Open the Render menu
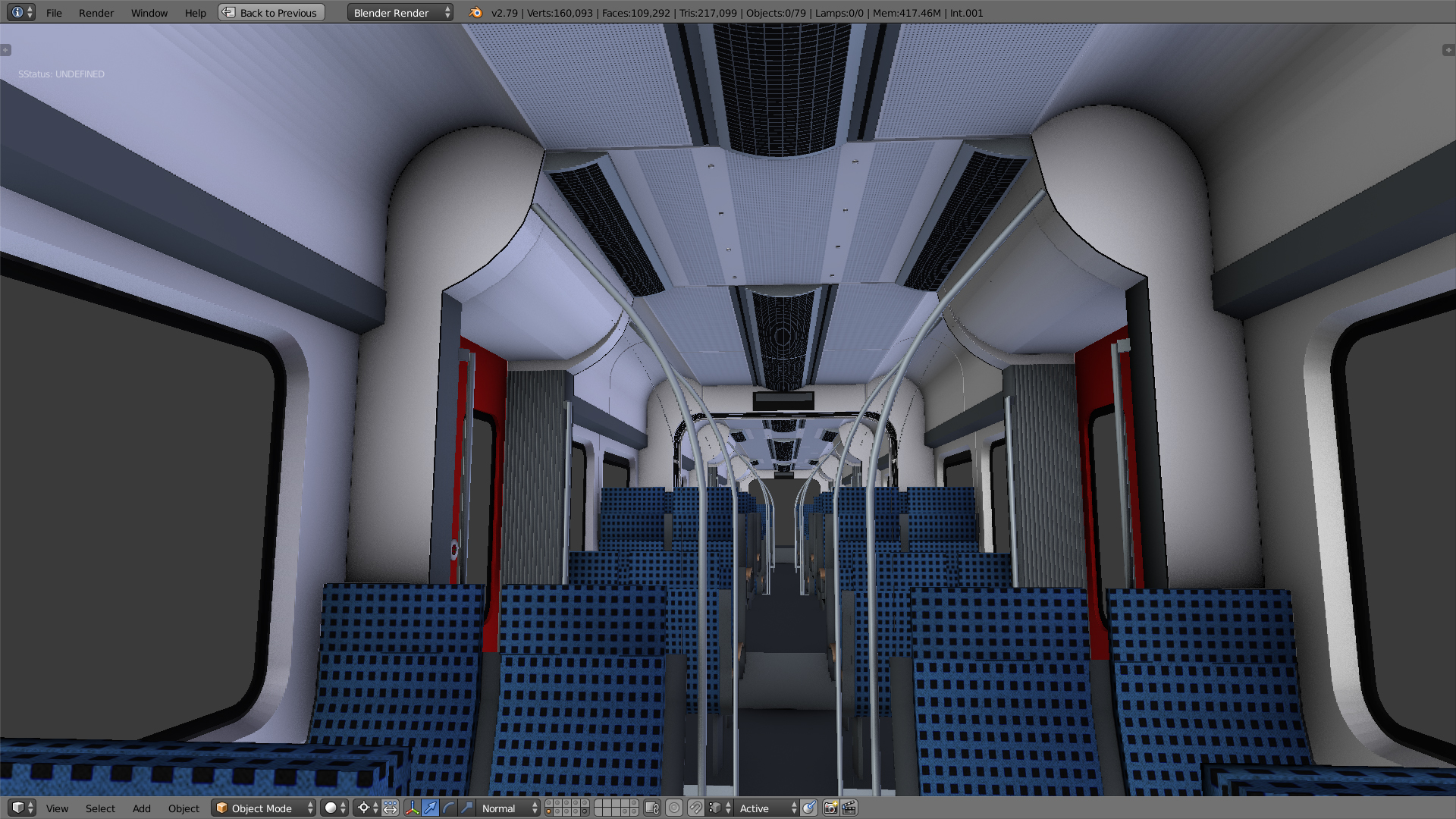Viewport: 1456px width, 819px height. pos(96,13)
